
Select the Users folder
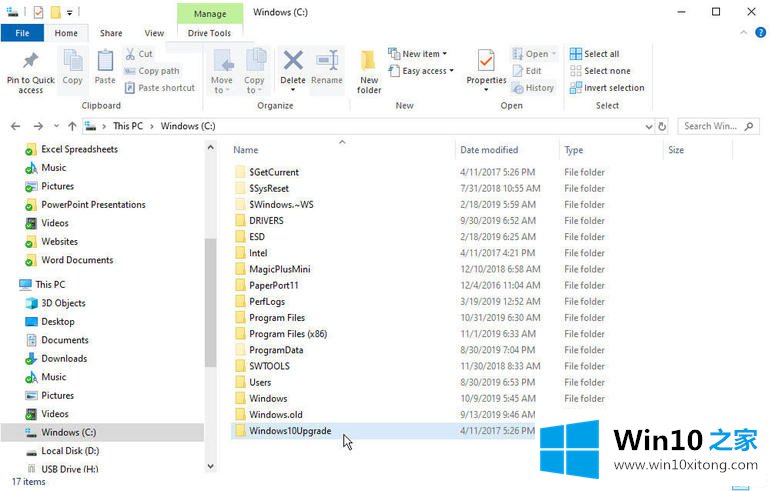[260, 382]
